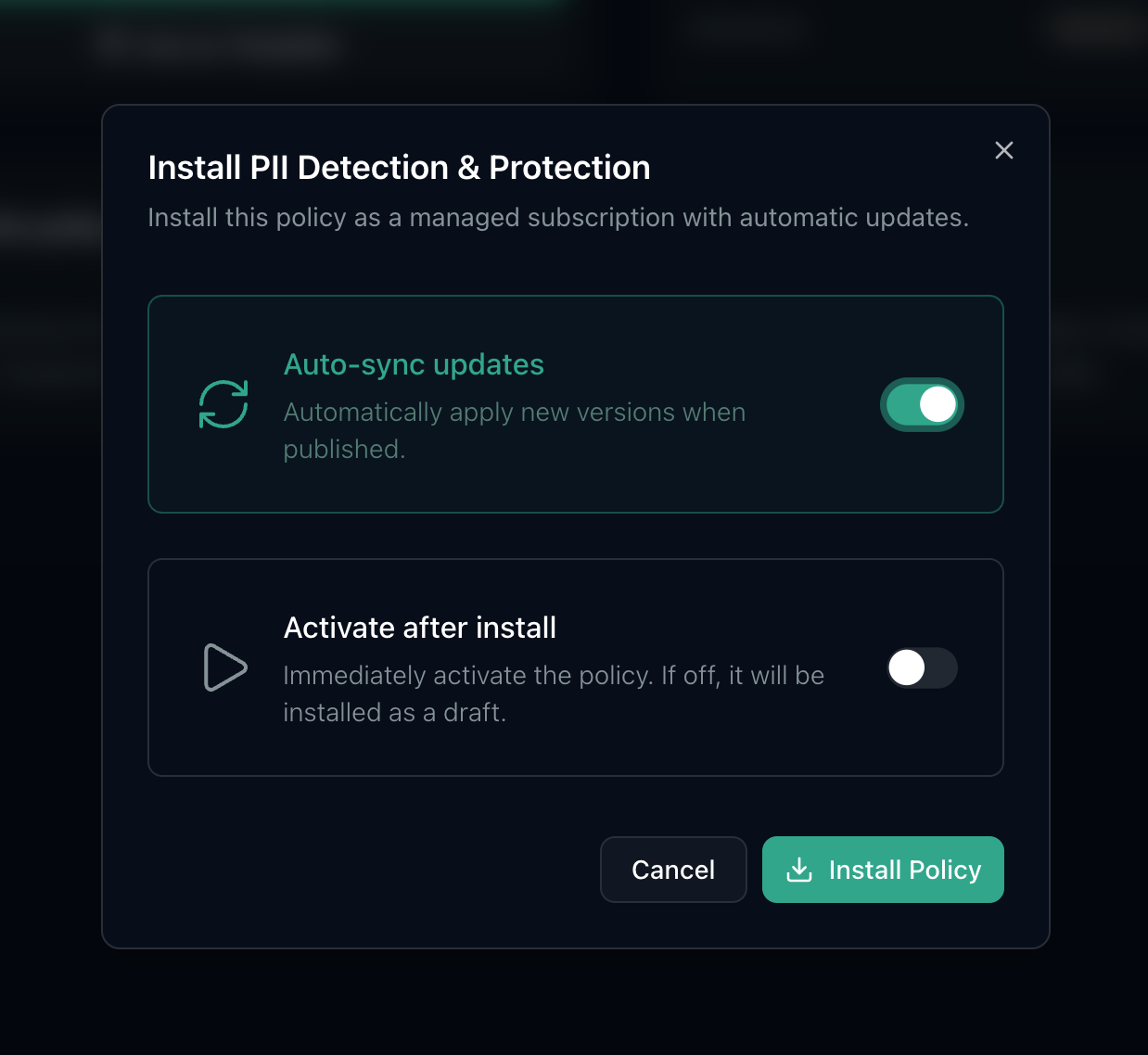Image resolution: width=1148 pixels, height=1055 pixels.
Task: Select the play icon next to Activate after install
Action: click(224, 667)
